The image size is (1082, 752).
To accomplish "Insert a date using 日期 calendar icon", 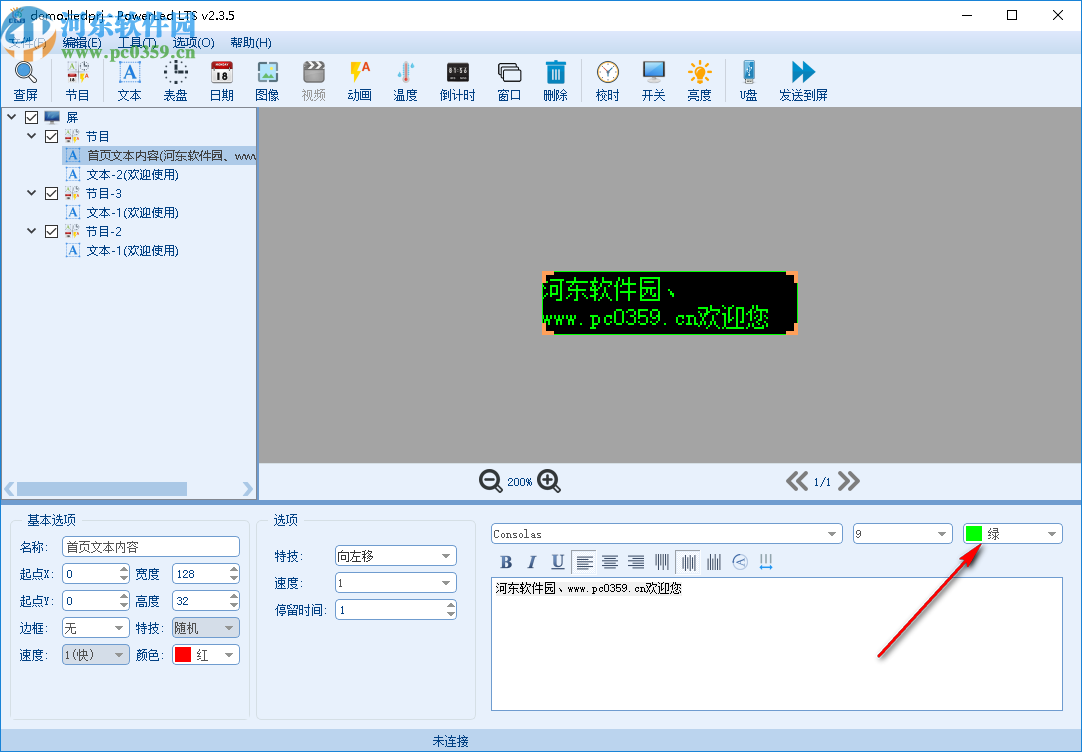I will click(221, 80).
